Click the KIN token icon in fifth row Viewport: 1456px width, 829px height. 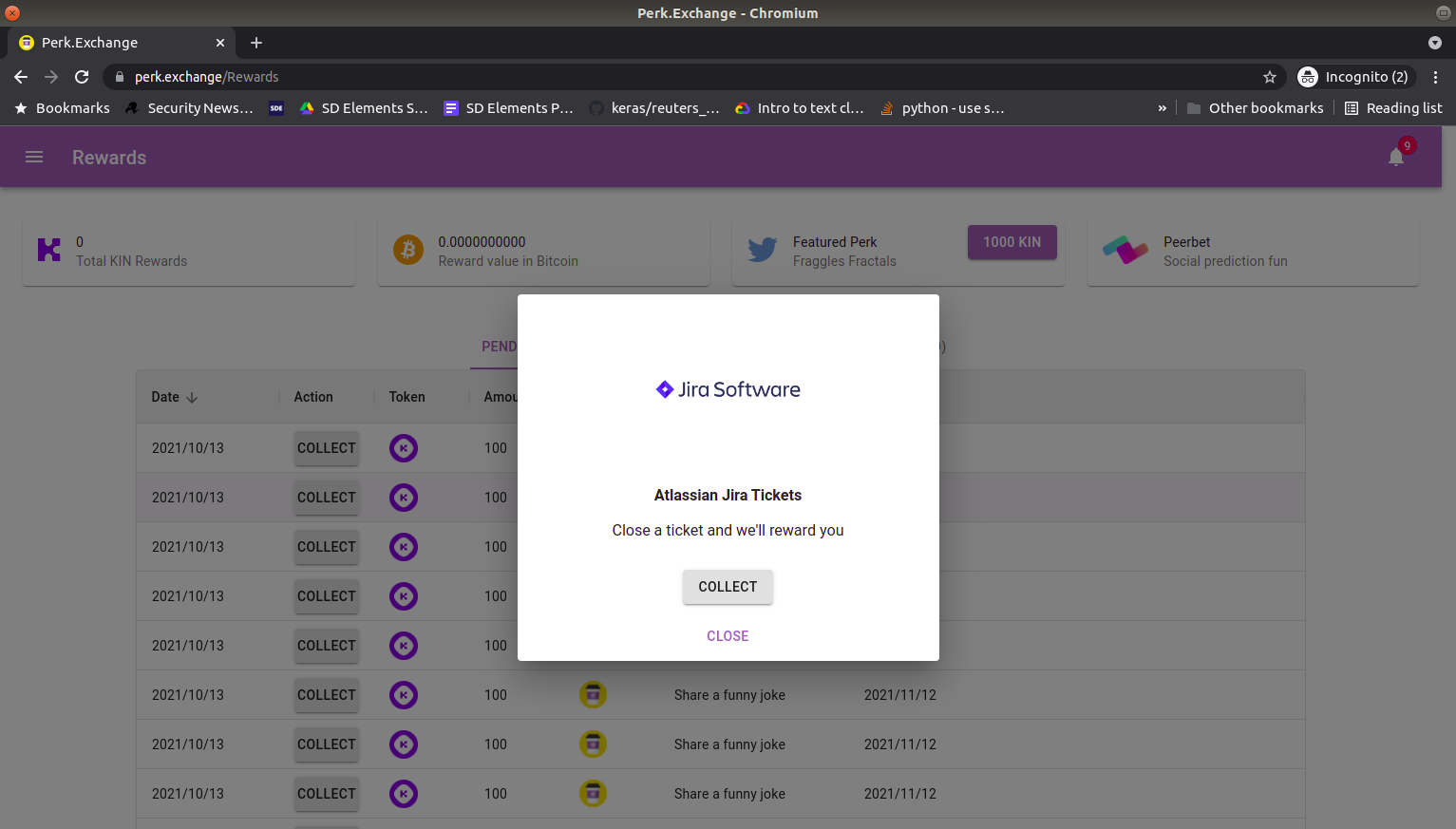(x=404, y=646)
